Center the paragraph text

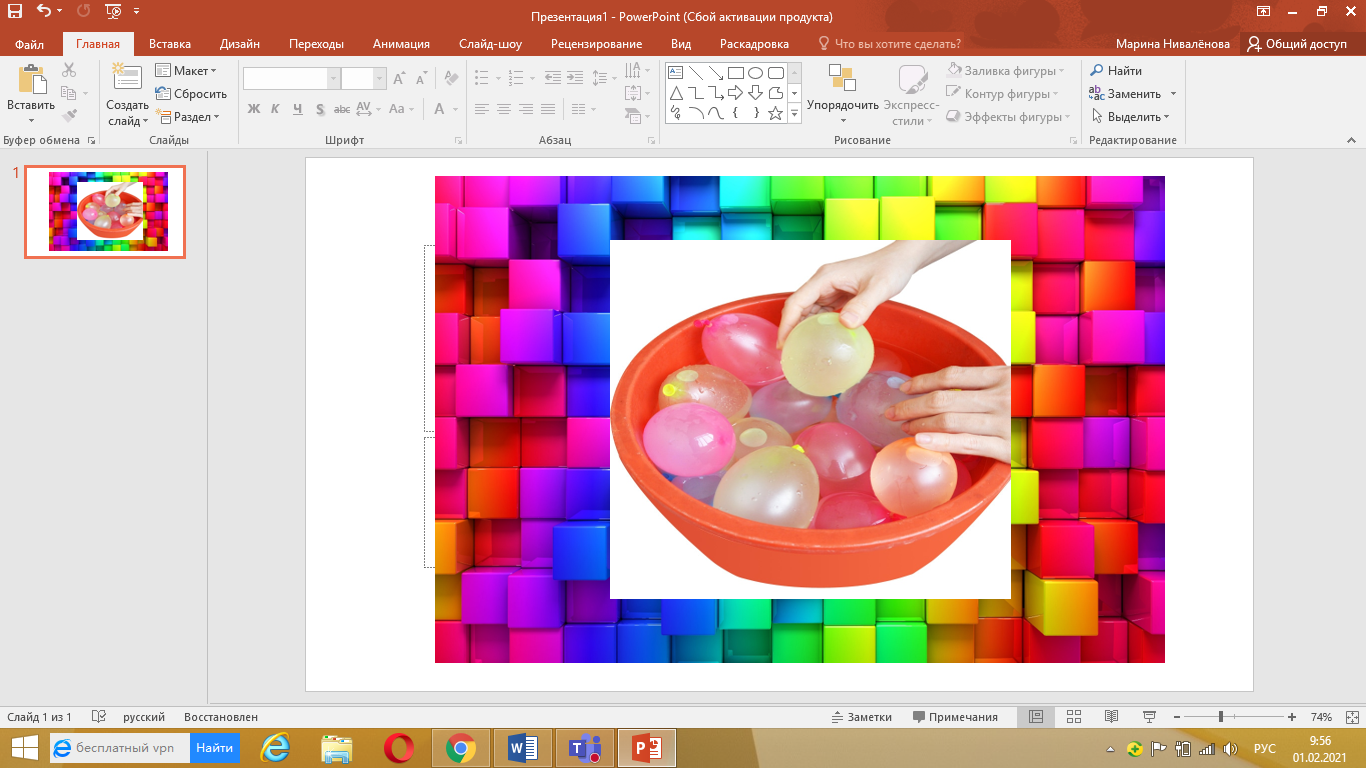point(504,109)
